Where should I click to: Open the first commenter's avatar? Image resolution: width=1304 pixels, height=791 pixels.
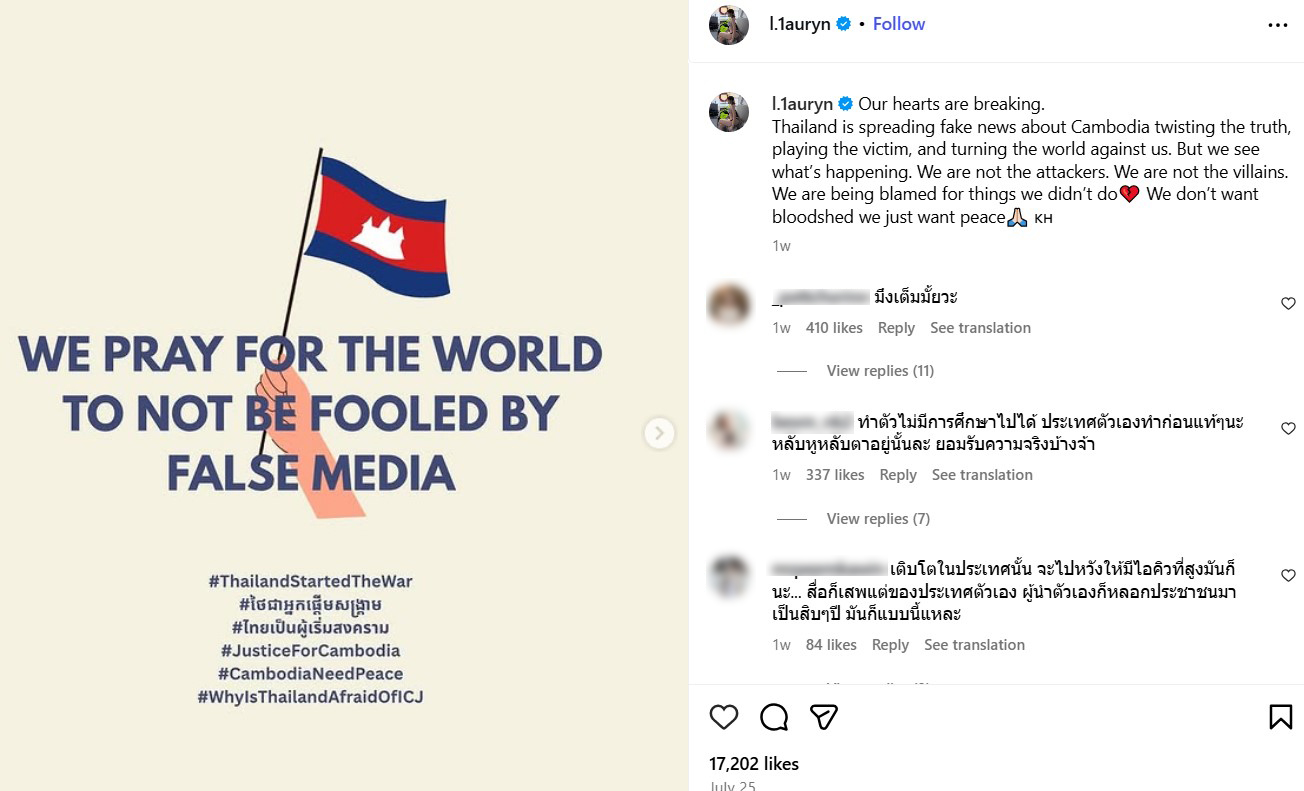click(729, 305)
